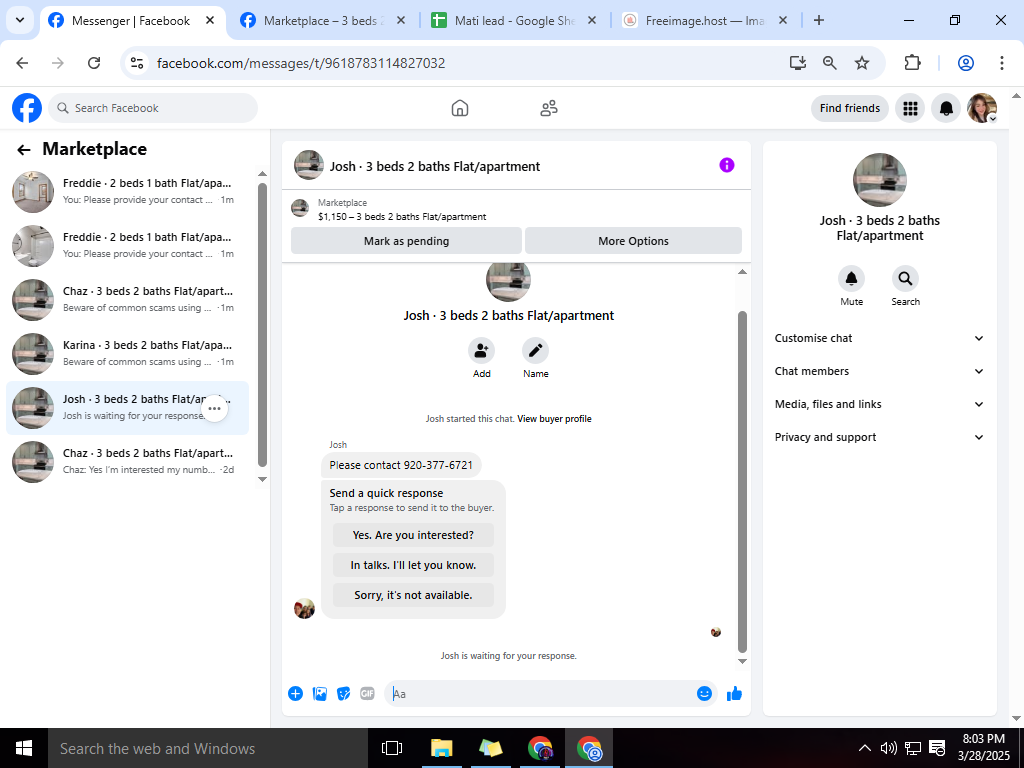1024x768 pixels.
Task: Open the Home feed icon
Action: 460,108
